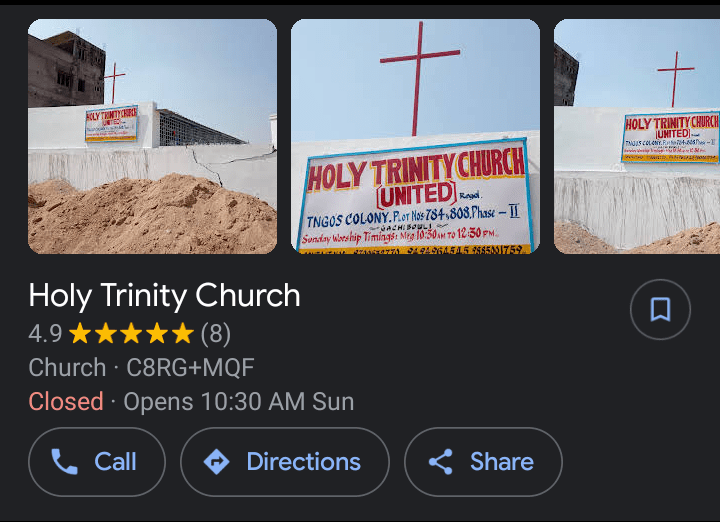
Task: Click the 4.9 rating number
Action: click(45, 333)
